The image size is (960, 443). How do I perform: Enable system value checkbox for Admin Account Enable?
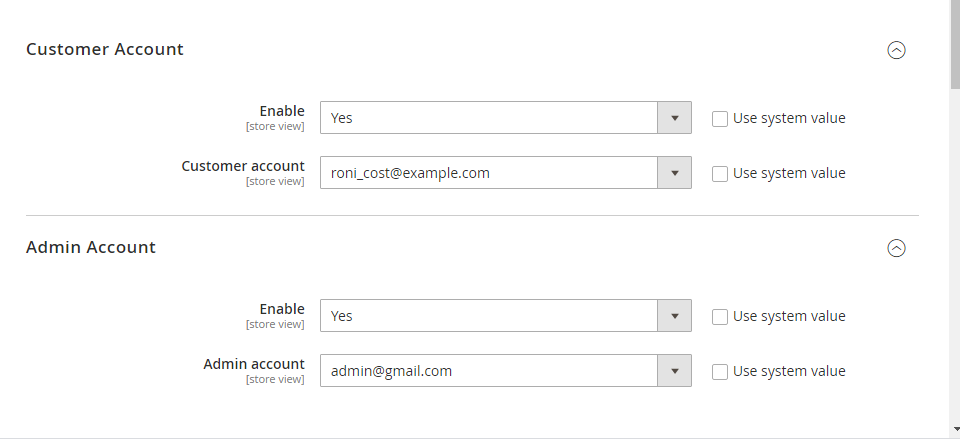tap(720, 316)
